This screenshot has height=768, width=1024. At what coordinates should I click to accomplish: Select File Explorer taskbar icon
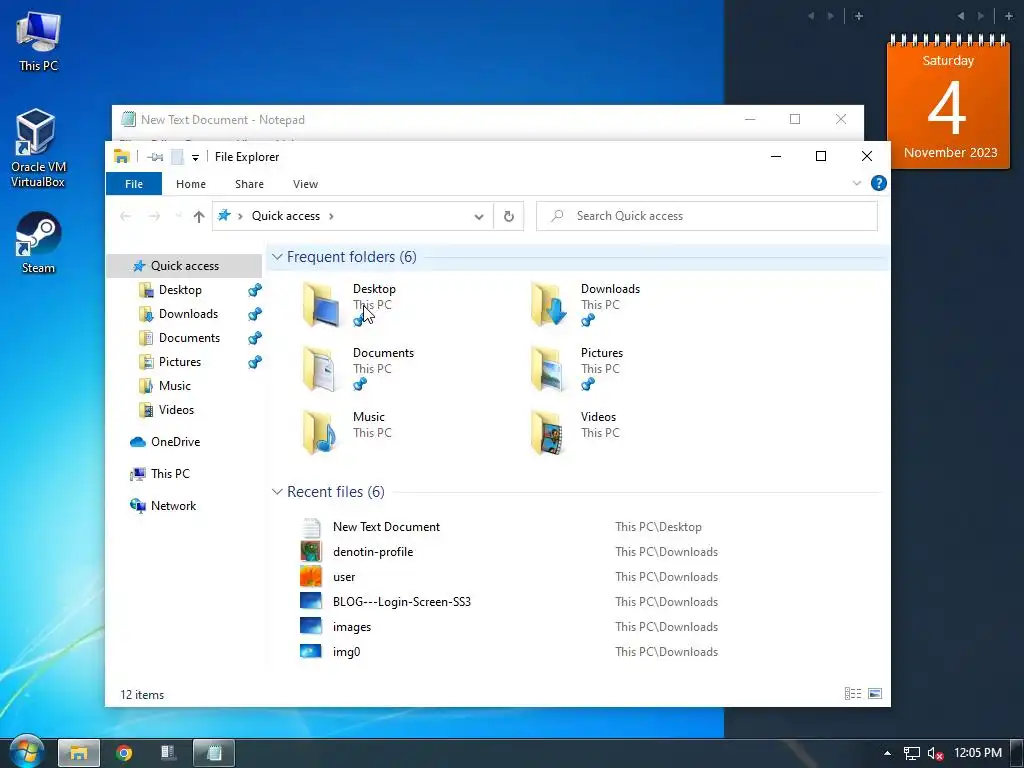(79, 753)
